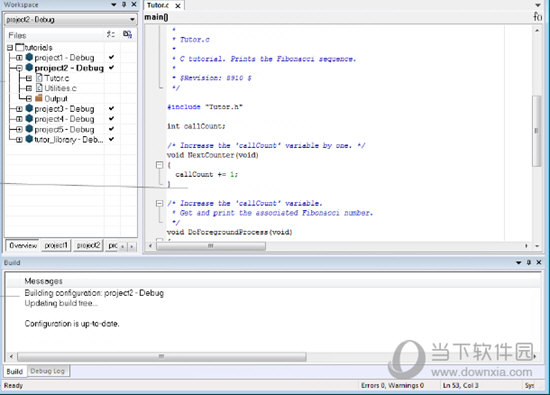Pin the Build panel
The image size is (550, 395).
[x=529, y=262]
